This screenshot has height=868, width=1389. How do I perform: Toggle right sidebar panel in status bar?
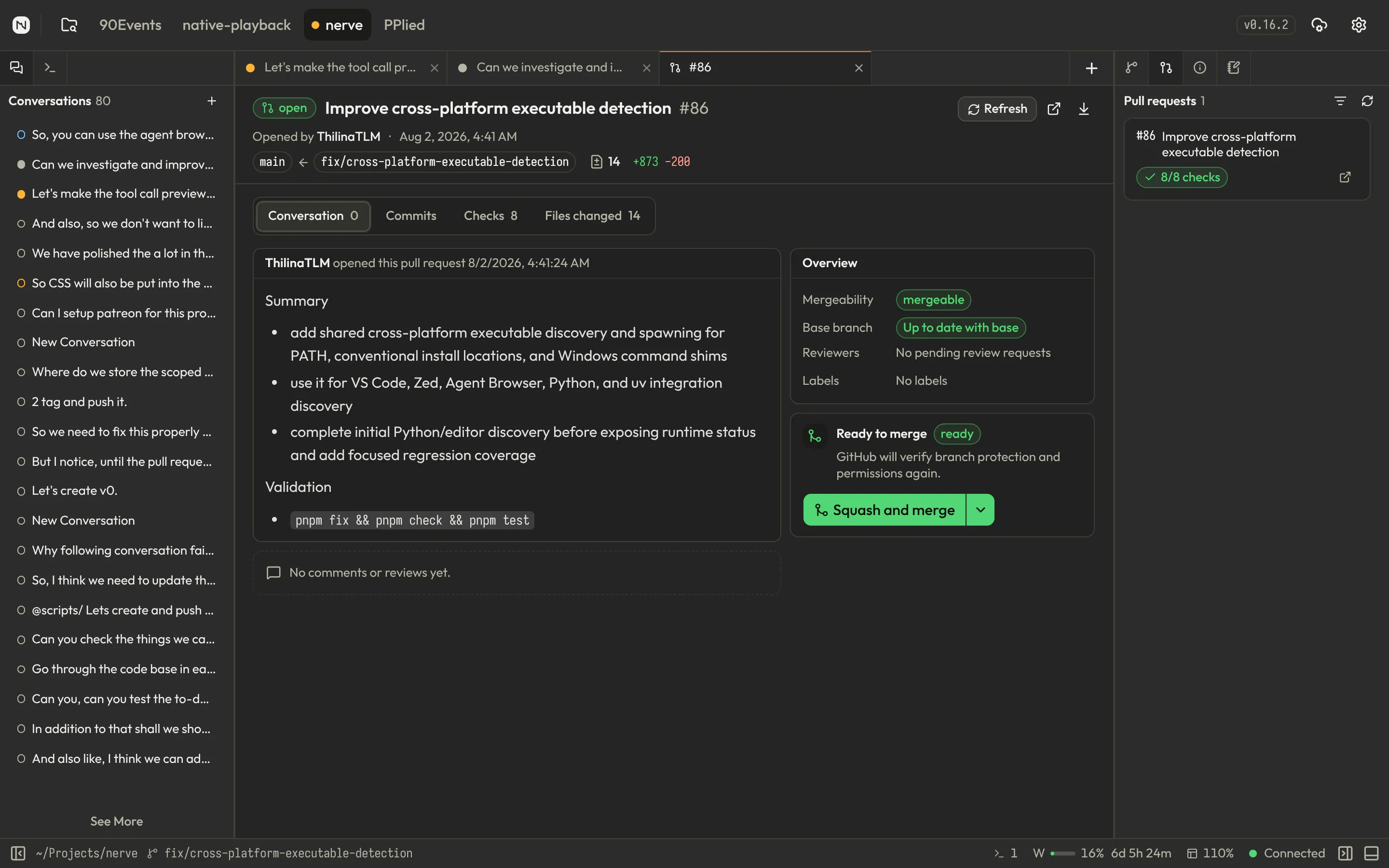point(1346,853)
